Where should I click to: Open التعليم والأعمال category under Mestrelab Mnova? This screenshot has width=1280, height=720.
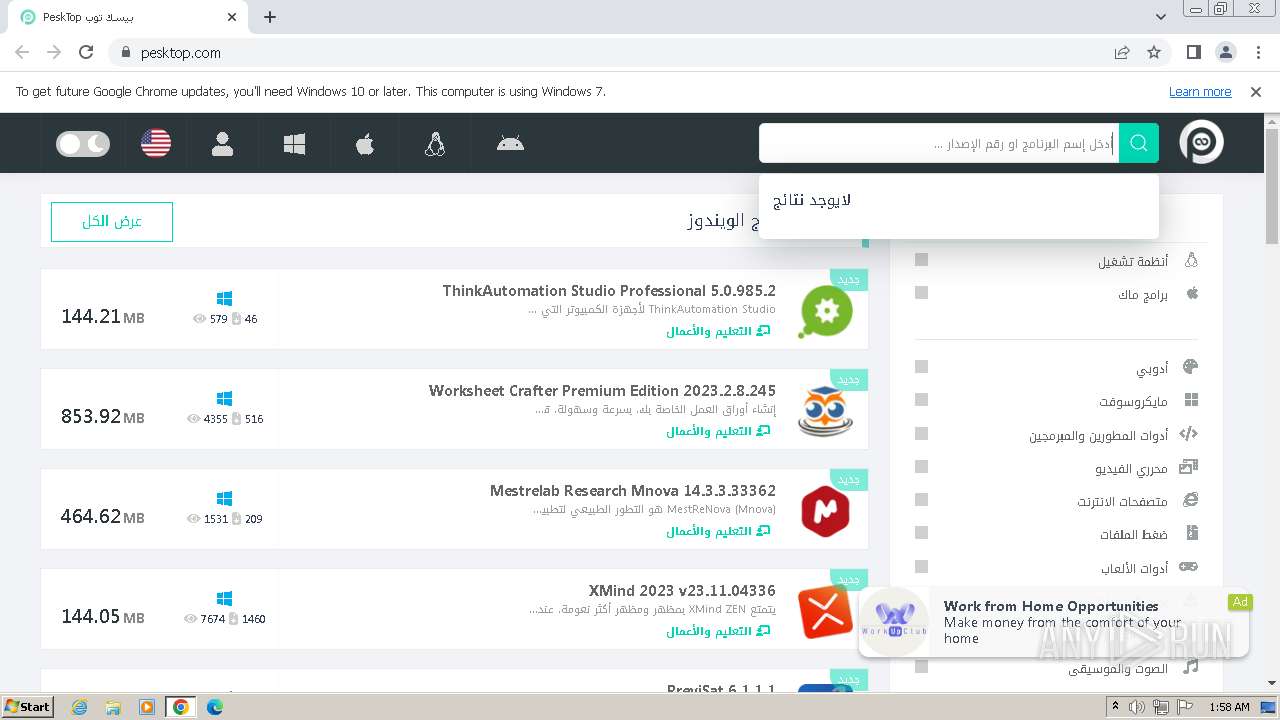coord(719,531)
